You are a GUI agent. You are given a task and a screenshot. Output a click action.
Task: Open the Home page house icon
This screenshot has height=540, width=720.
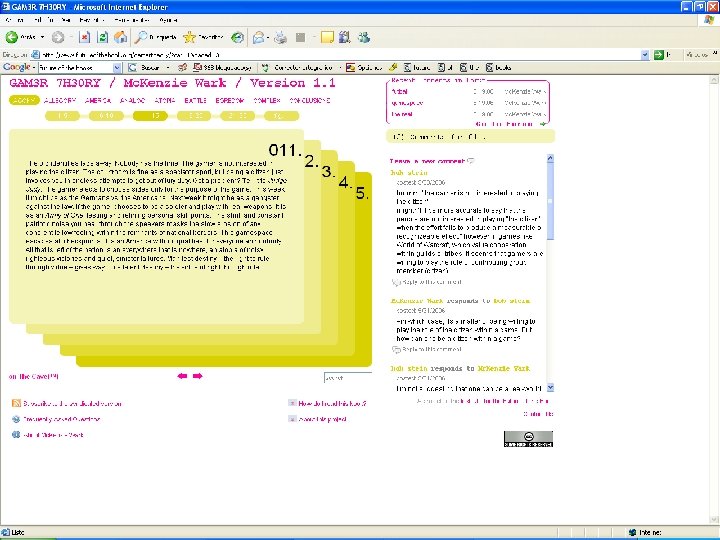click(120, 37)
